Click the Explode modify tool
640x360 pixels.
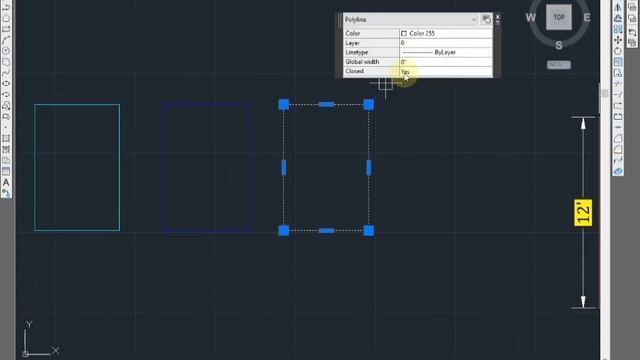pyautogui.click(x=618, y=171)
